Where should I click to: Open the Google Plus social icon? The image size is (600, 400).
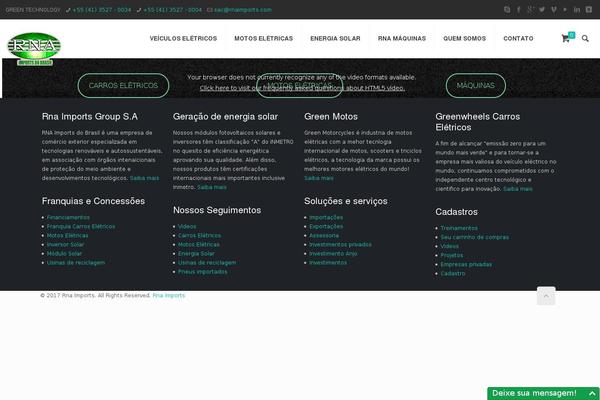click(530, 10)
